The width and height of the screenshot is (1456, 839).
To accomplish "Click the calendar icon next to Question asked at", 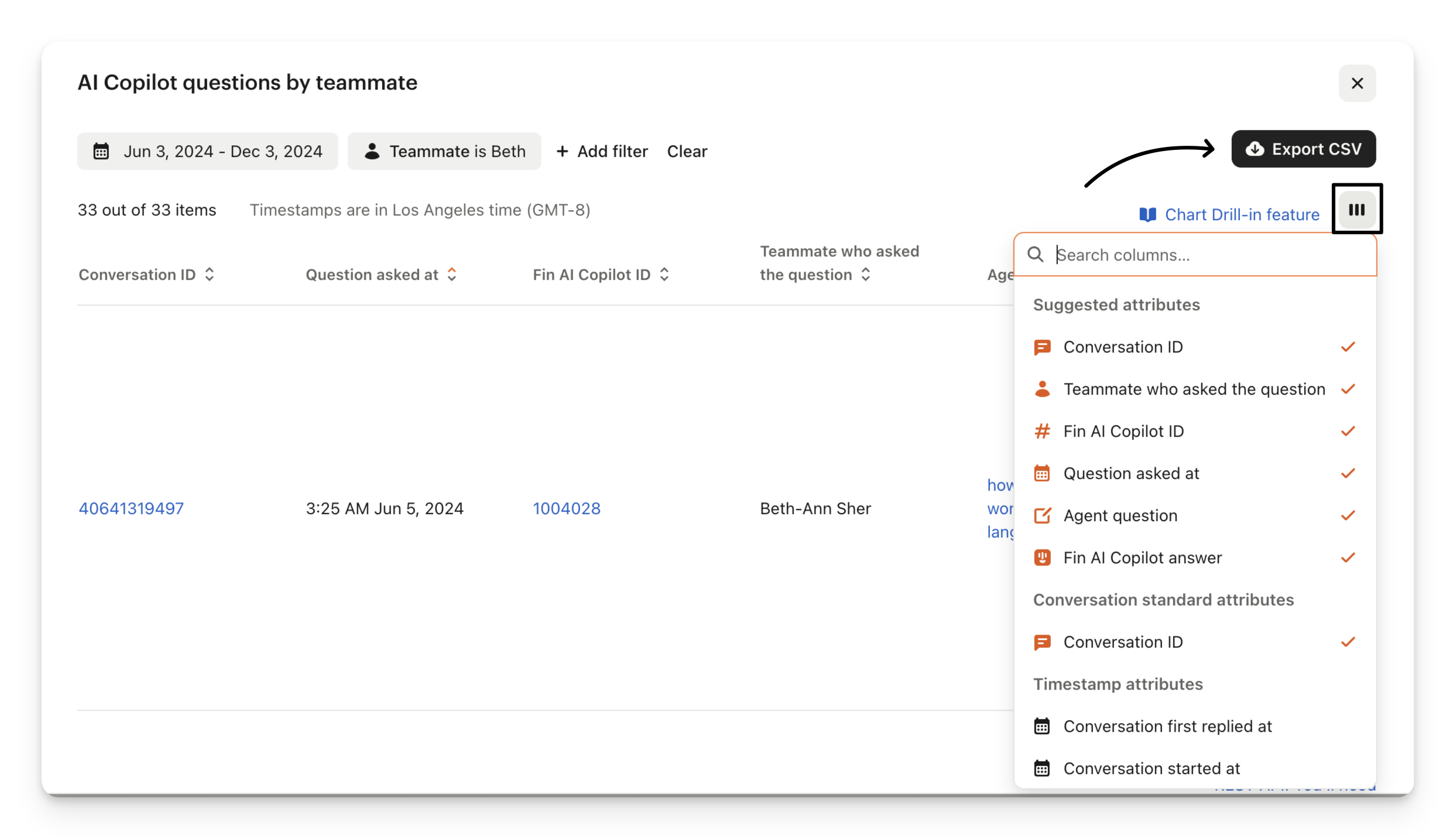I will (1042, 474).
